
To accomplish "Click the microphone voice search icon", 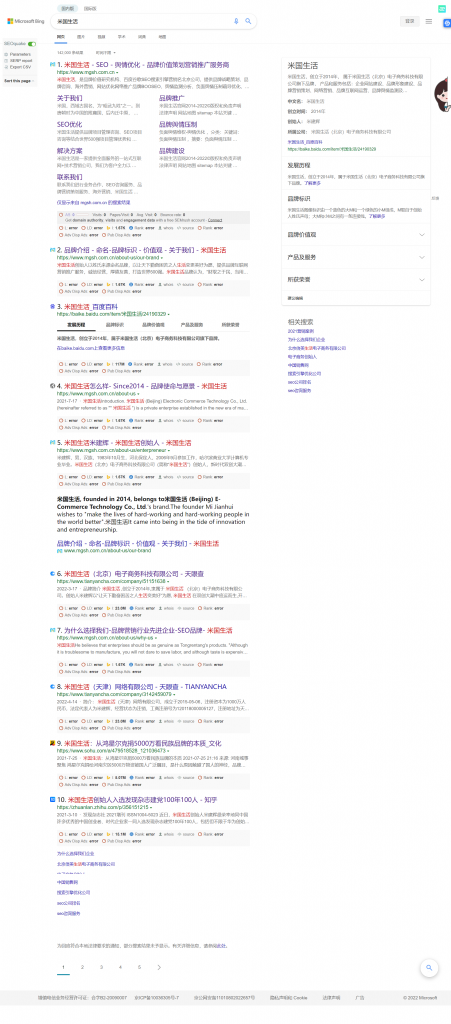I will pyautogui.click(x=236, y=21).
